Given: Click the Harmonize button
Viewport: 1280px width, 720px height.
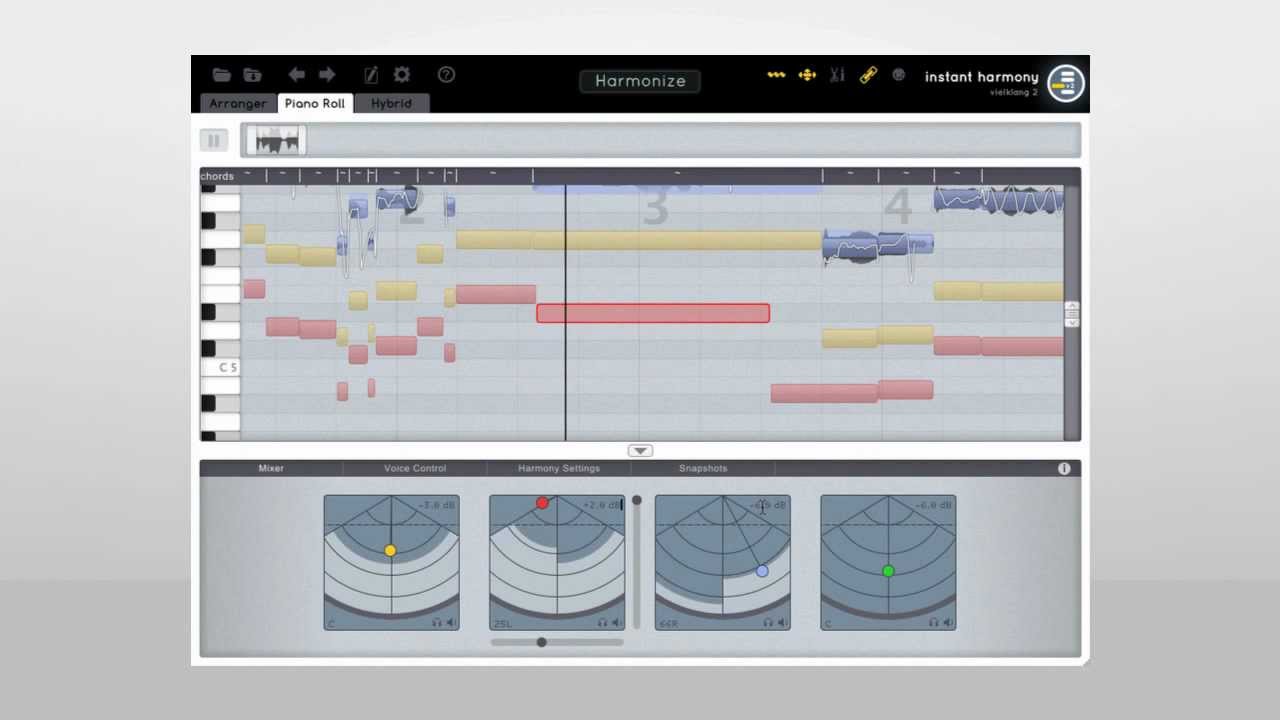Looking at the screenshot, I should click(640, 81).
